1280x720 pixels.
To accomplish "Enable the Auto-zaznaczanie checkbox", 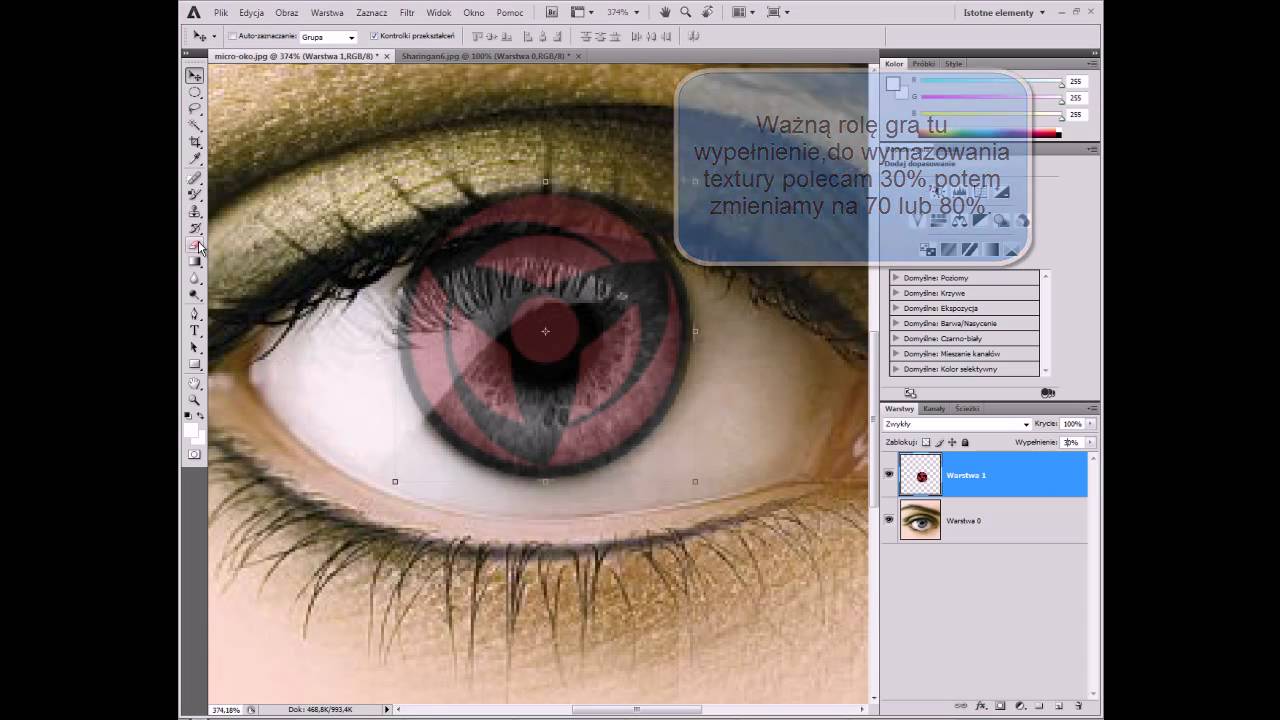I will [x=232, y=36].
